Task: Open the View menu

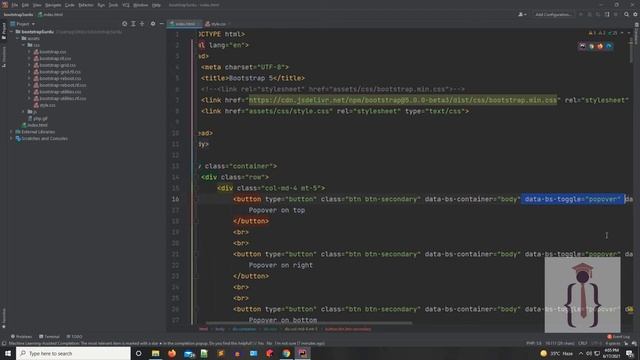Action: coord(37,5)
